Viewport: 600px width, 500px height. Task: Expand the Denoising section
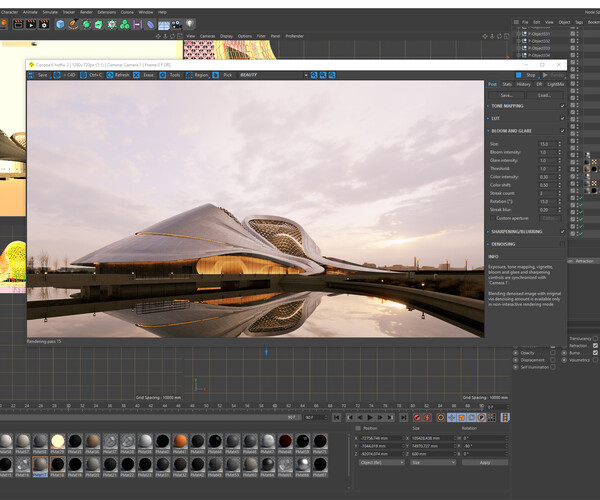(488, 244)
